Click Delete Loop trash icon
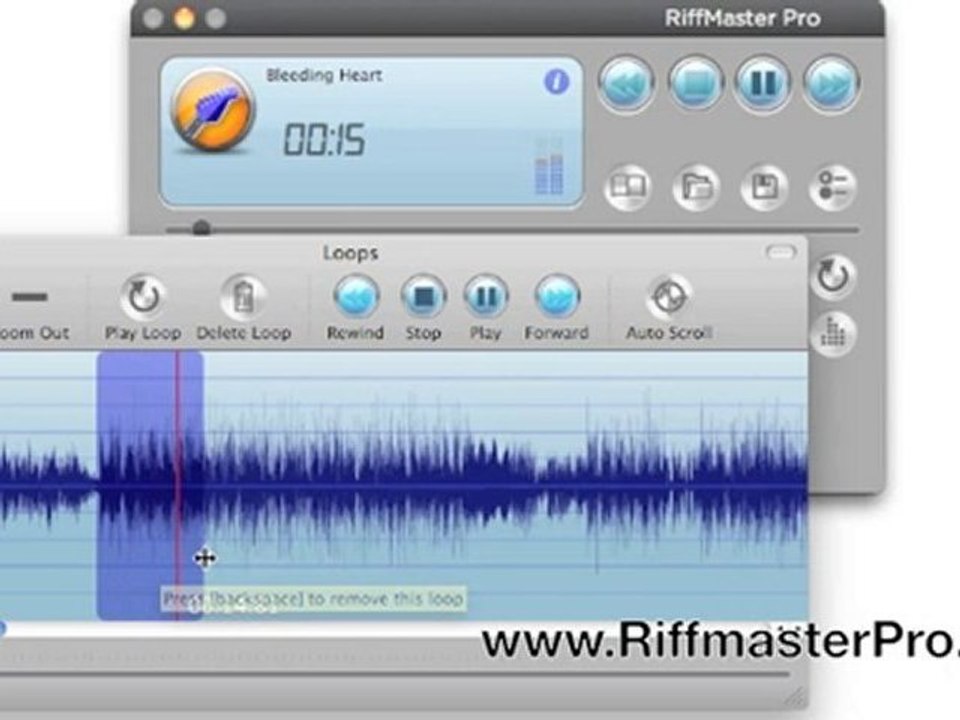This screenshot has width=960, height=720. 243,307
